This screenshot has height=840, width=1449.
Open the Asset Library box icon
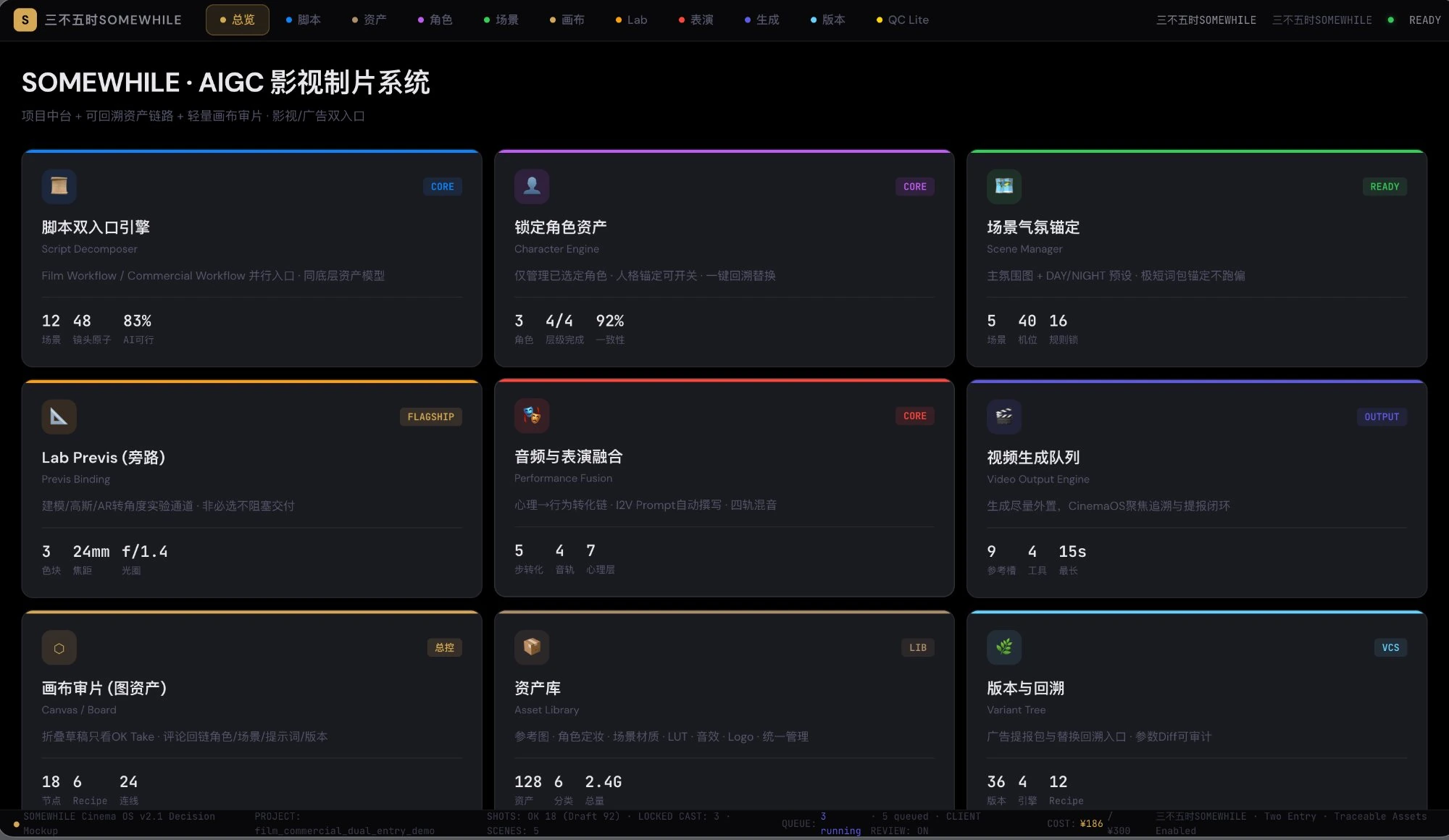tap(531, 647)
